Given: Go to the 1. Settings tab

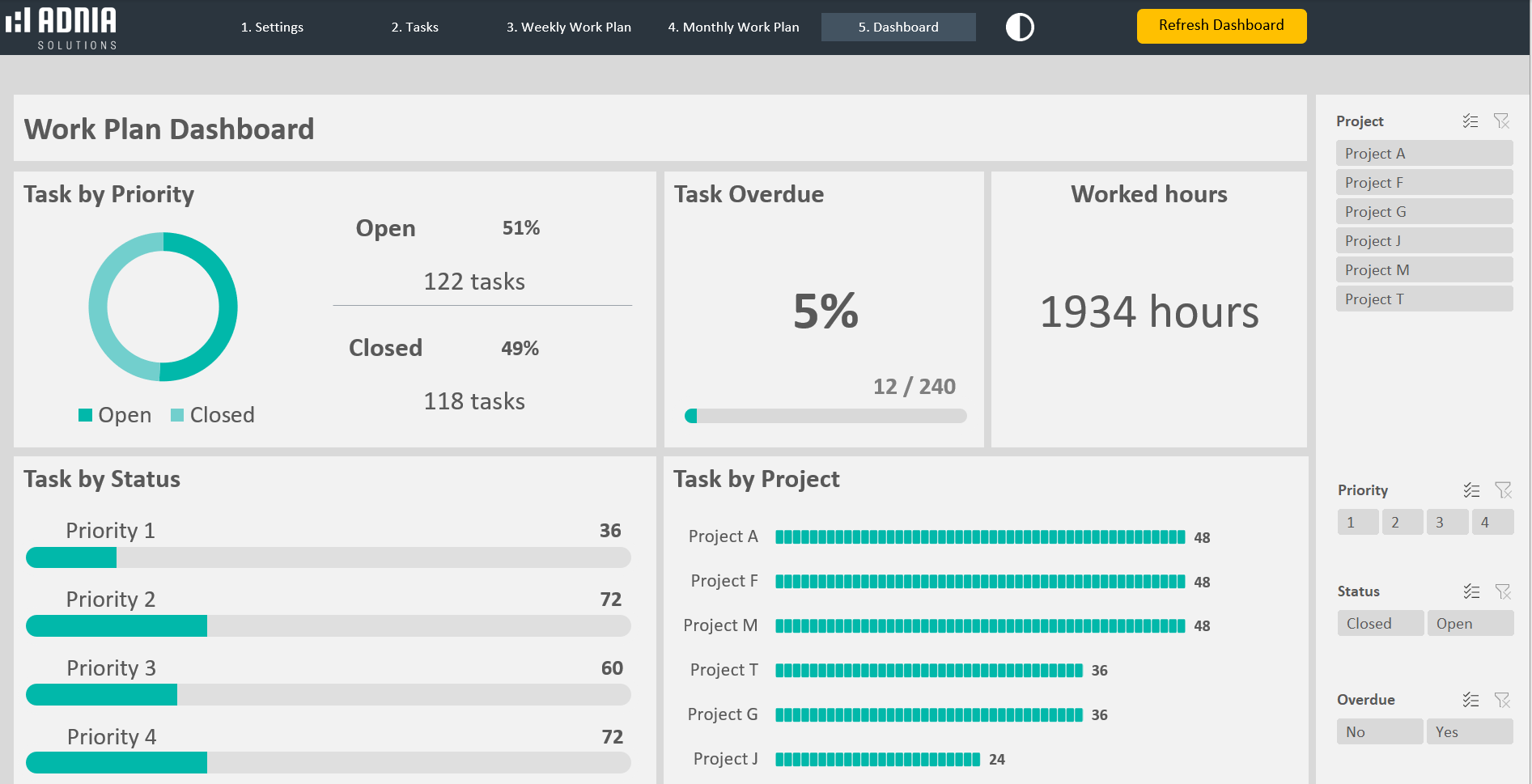Looking at the screenshot, I should tap(272, 28).
